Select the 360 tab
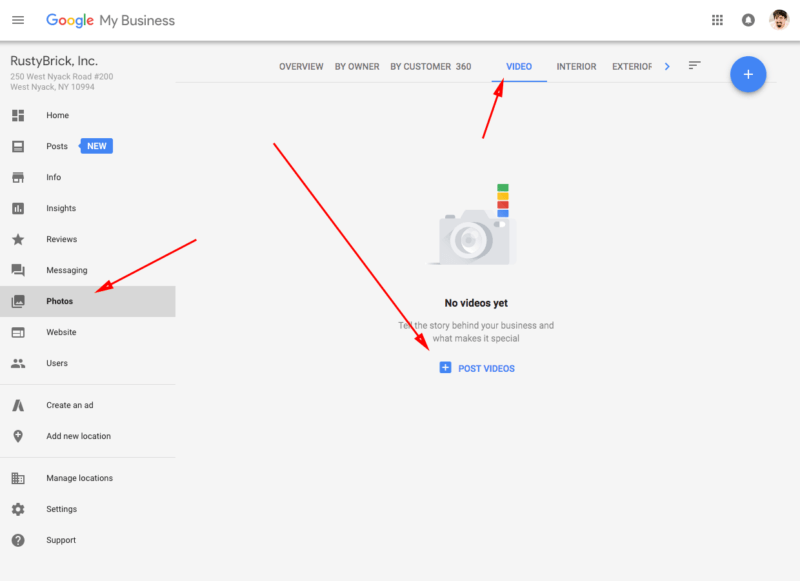This screenshot has height=581, width=800. click(463, 67)
